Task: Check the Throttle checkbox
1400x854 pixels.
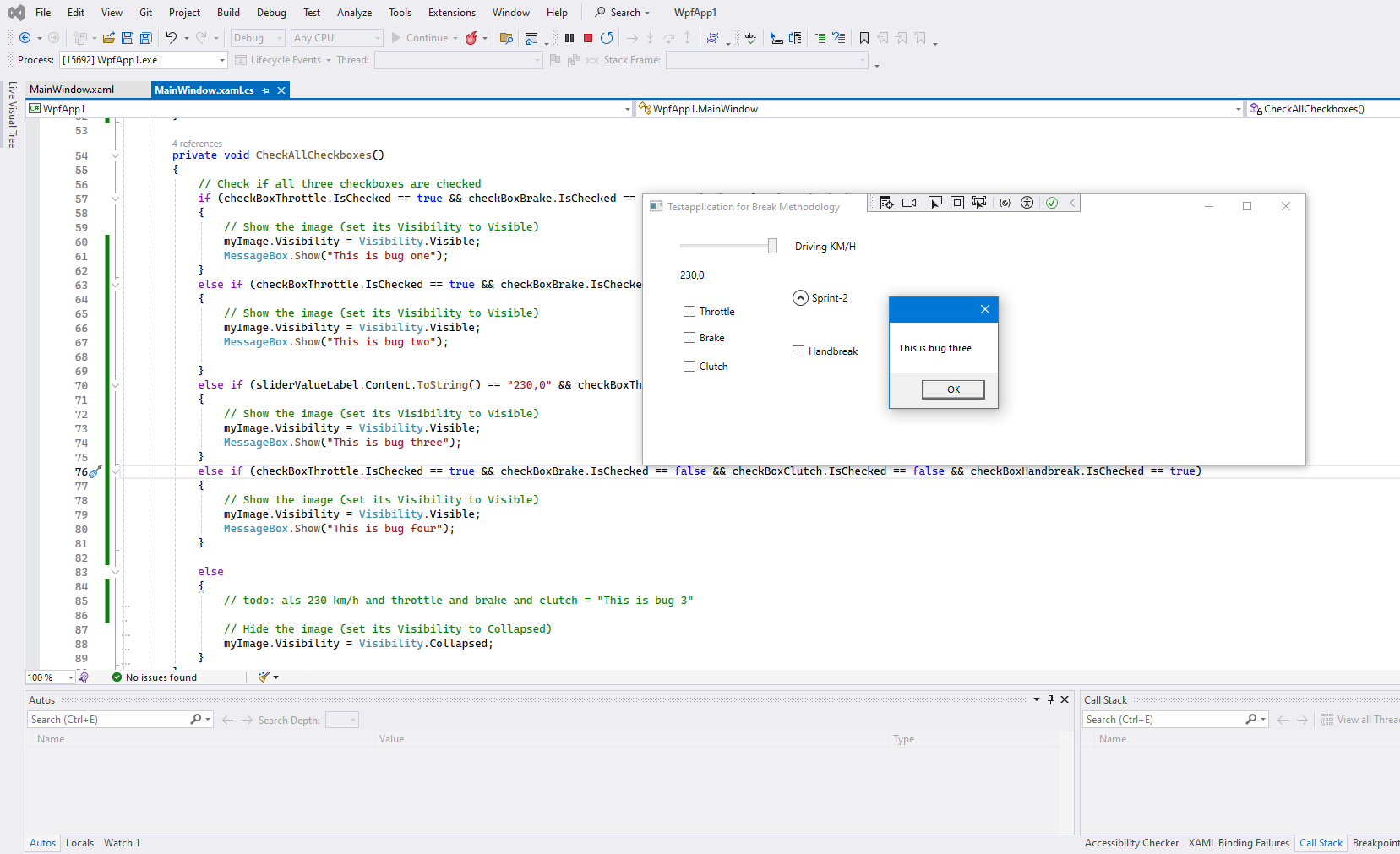Action: click(x=689, y=312)
